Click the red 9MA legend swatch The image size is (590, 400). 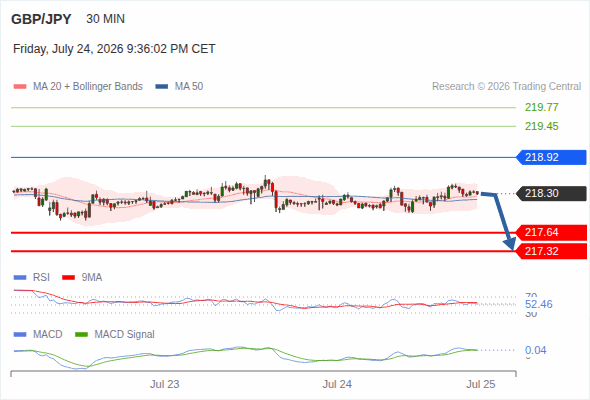[68, 278]
